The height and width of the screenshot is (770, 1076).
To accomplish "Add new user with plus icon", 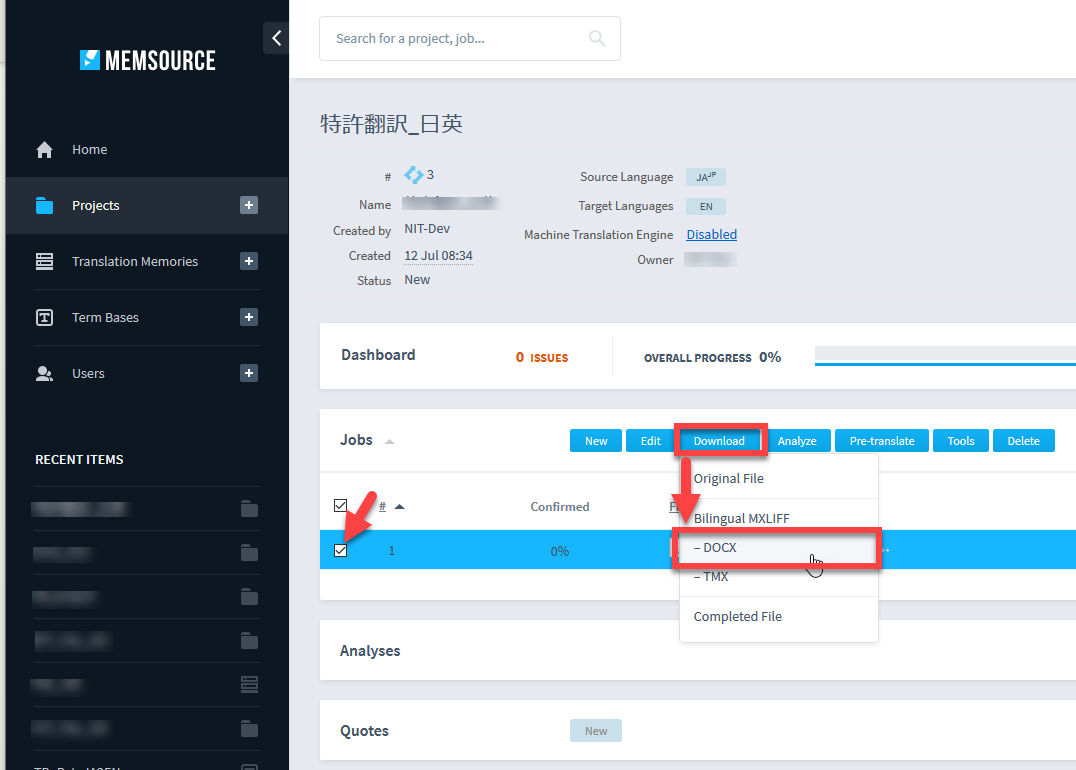I will (x=249, y=373).
